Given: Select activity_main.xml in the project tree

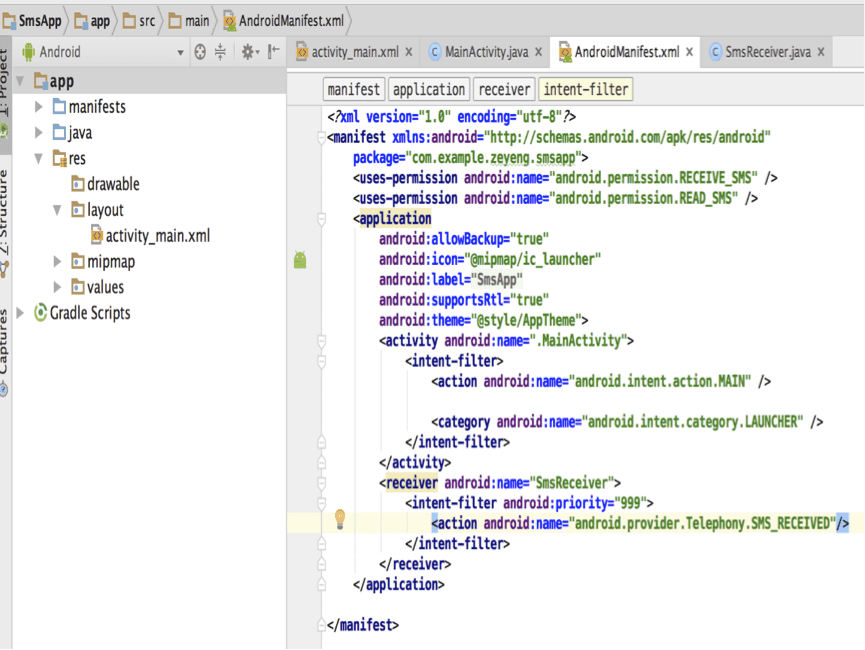Looking at the screenshot, I should coord(157,236).
